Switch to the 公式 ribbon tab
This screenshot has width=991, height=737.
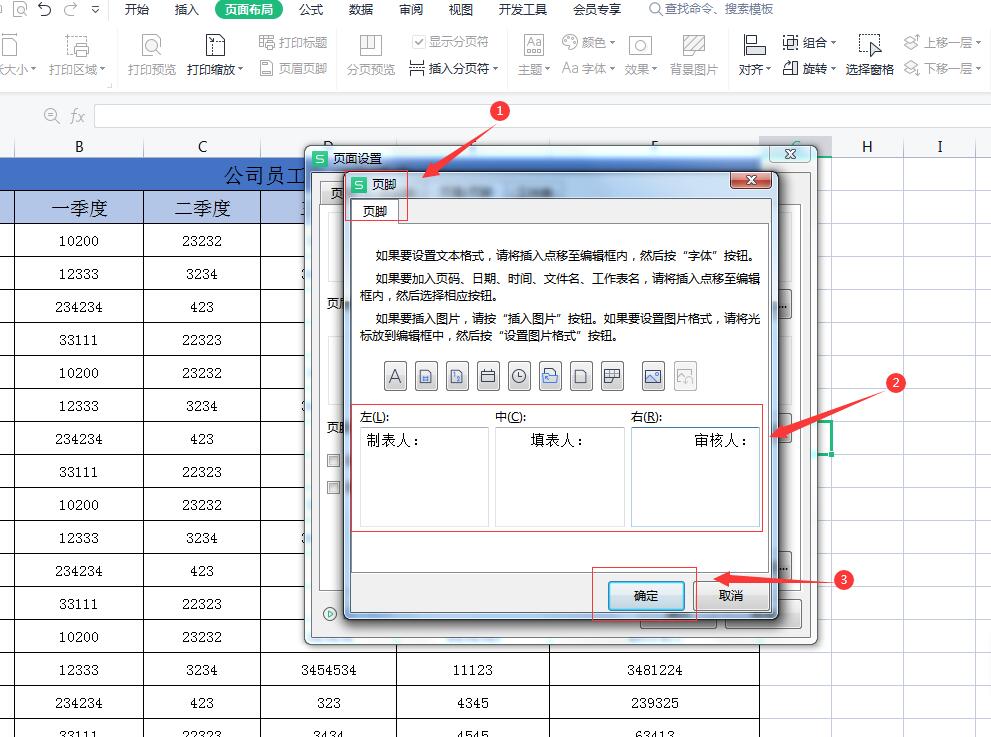pyautogui.click(x=310, y=11)
